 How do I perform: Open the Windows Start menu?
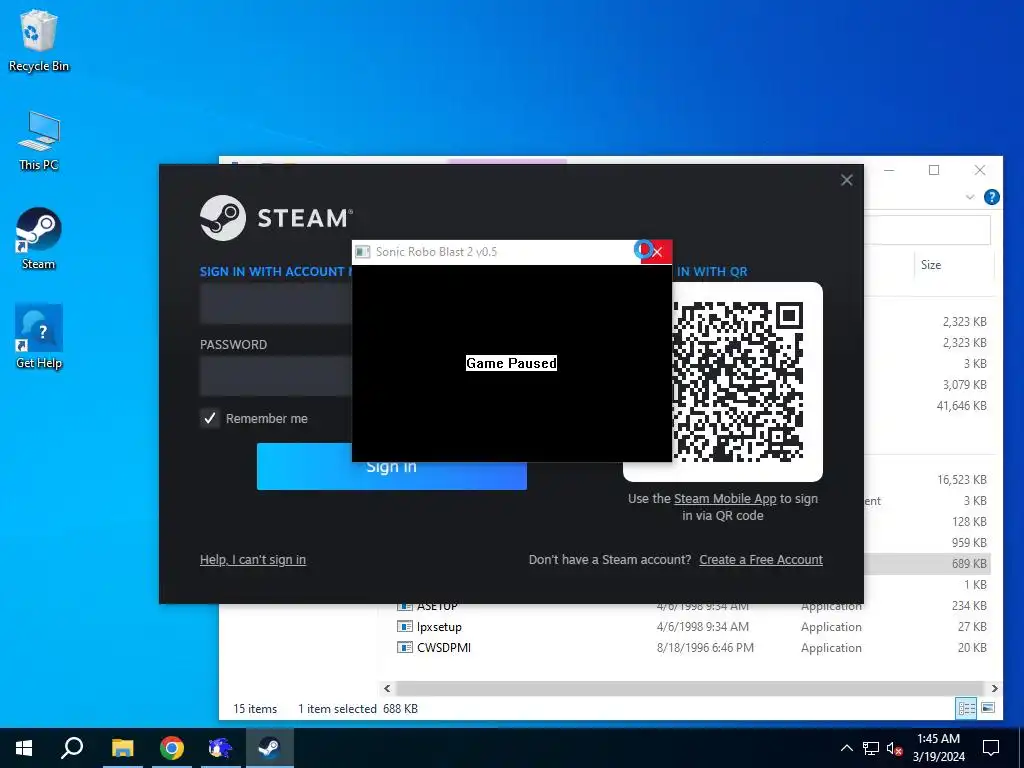(x=24, y=748)
